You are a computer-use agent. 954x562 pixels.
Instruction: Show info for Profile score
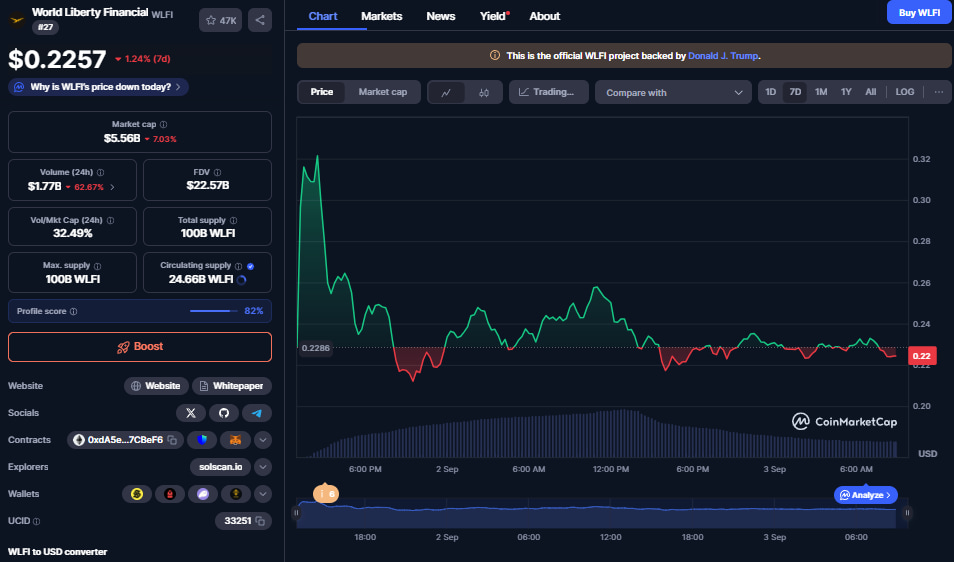click(x=74, y=311)
